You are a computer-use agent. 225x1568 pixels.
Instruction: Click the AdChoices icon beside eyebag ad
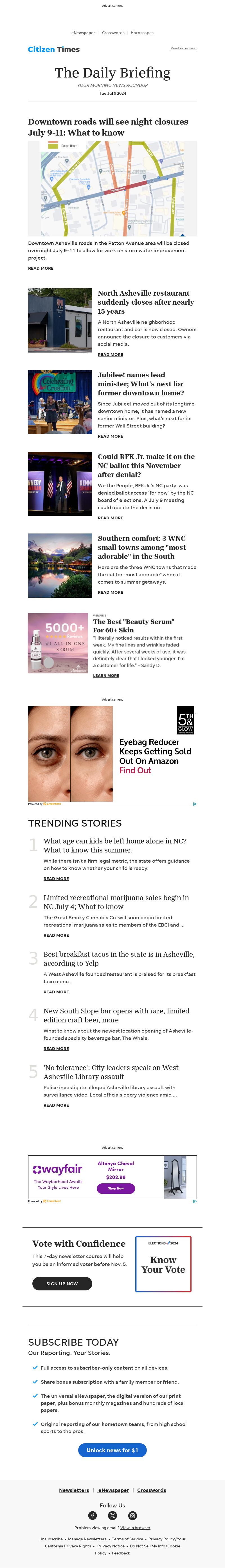coord(195,804)
